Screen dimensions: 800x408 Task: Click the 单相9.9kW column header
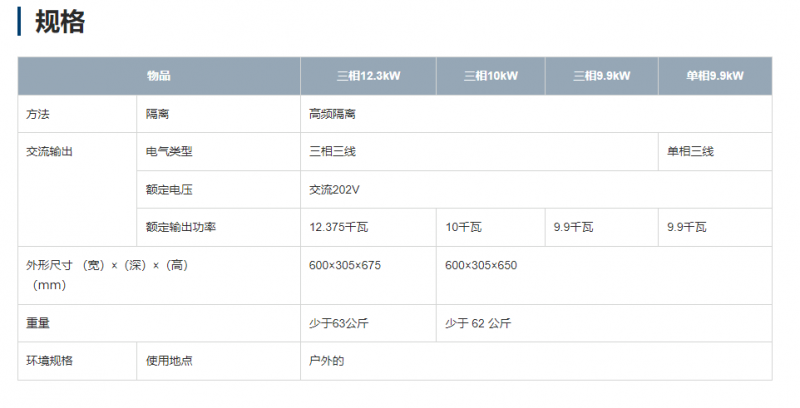point(714,76)
